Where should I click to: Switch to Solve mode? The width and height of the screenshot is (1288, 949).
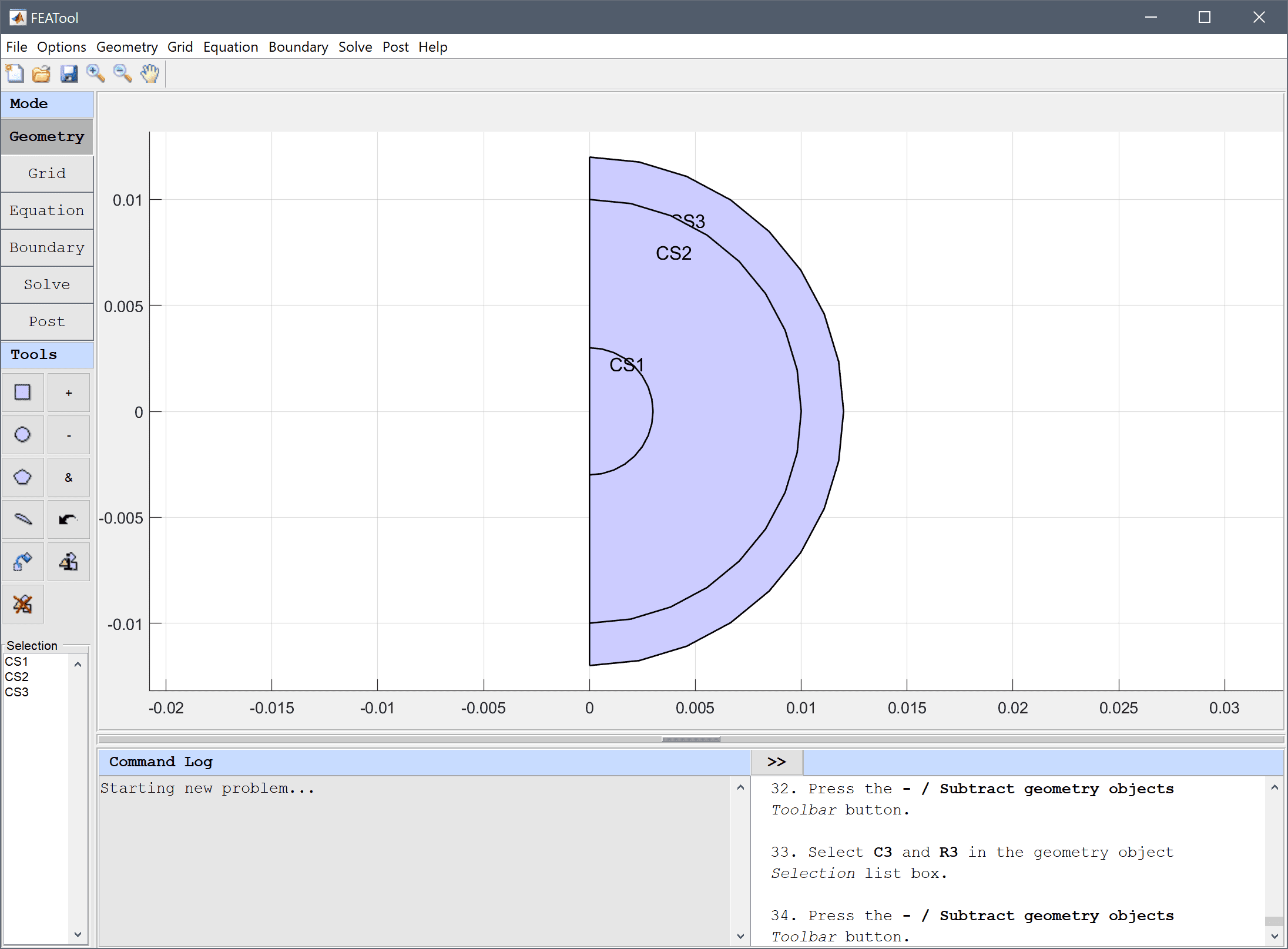(47, 284)
